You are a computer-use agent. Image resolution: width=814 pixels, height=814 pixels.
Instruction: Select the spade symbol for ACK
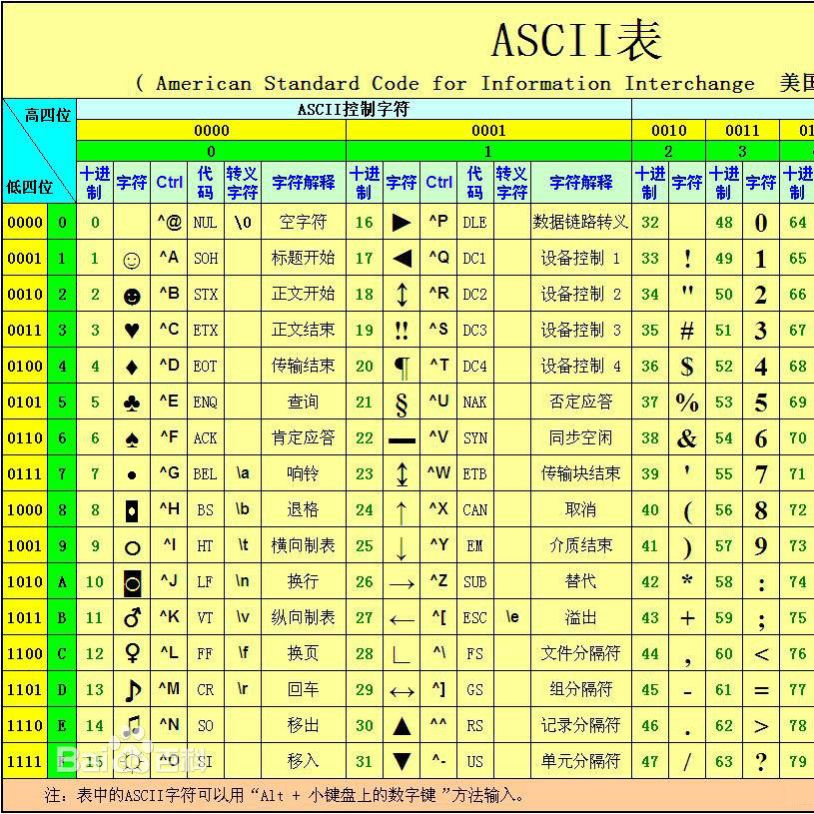coord(131,438)
